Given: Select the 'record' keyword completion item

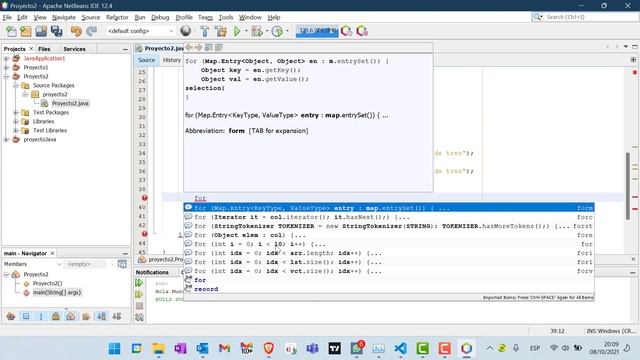Looking at the screenshot, I should (389, 289).
